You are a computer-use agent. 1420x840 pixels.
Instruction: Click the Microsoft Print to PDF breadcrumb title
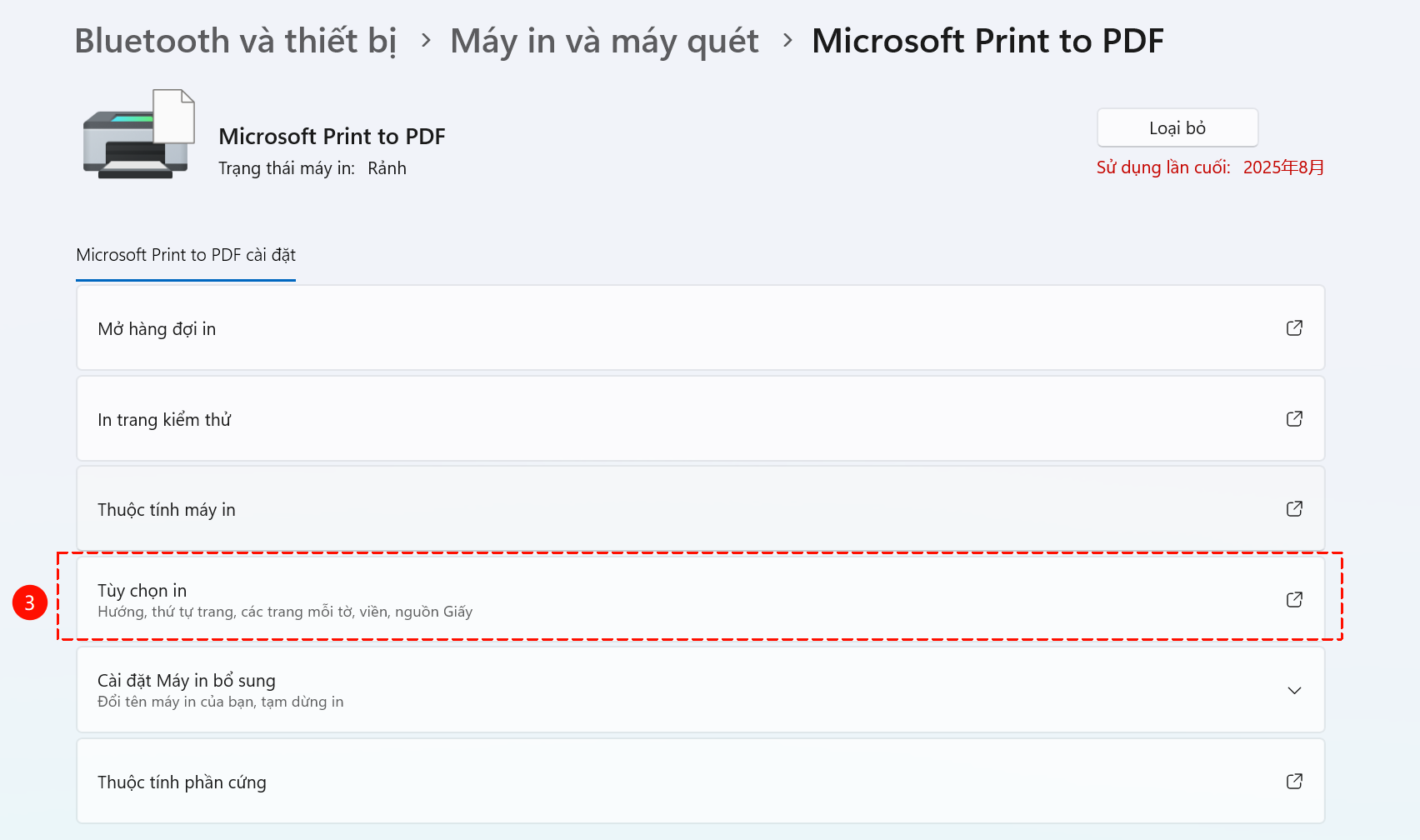[987, 41]
